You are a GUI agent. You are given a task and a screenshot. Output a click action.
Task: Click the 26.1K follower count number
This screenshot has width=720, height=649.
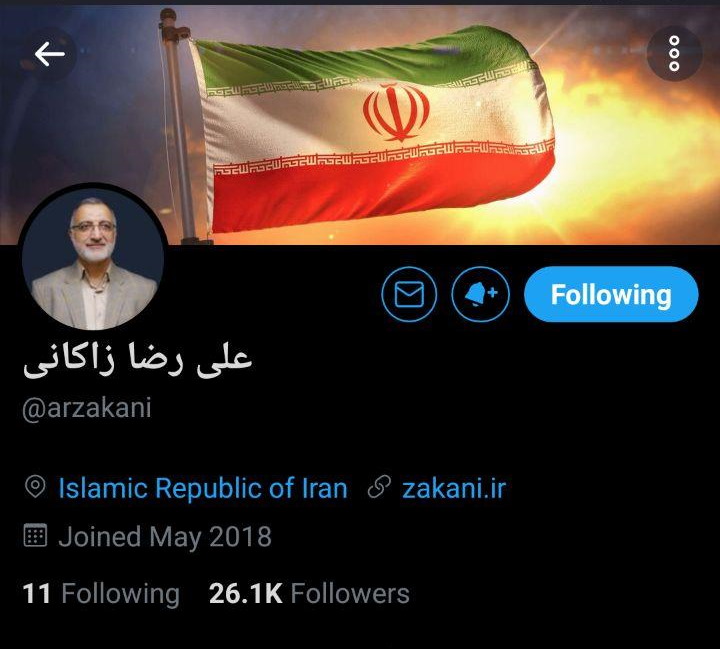pos(245,593)
